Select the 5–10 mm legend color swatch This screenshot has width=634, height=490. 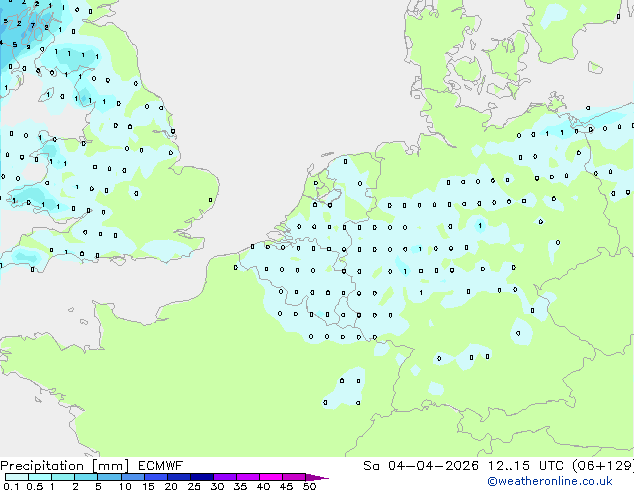[109, 477]
